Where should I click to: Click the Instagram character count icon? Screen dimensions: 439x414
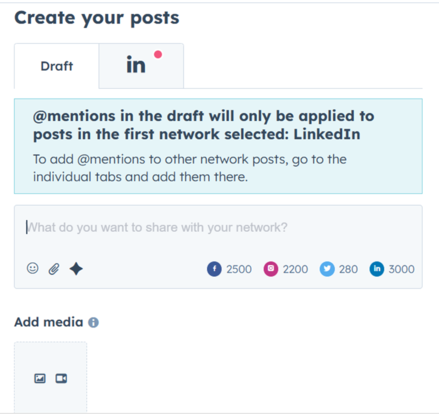tap(271, 269)
